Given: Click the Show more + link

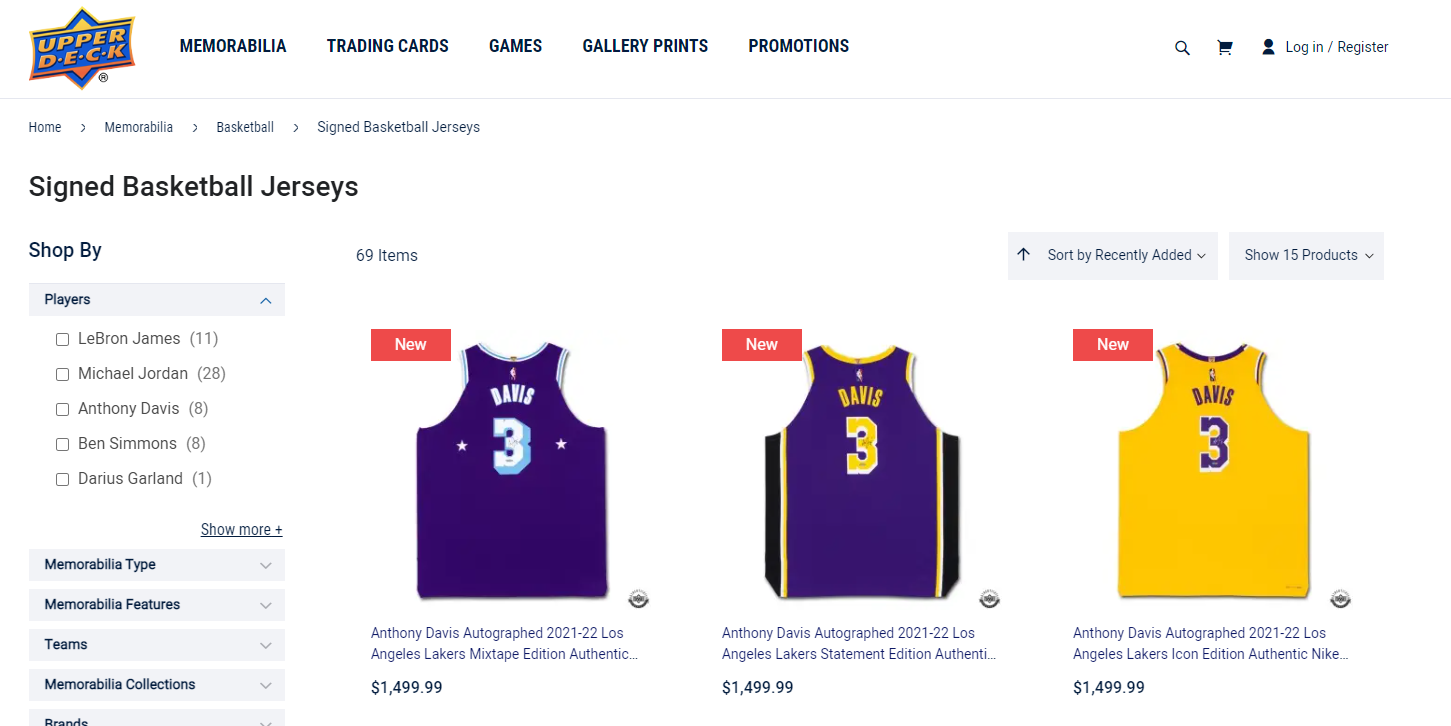Looking at the screenshot, I should (241, 530).
